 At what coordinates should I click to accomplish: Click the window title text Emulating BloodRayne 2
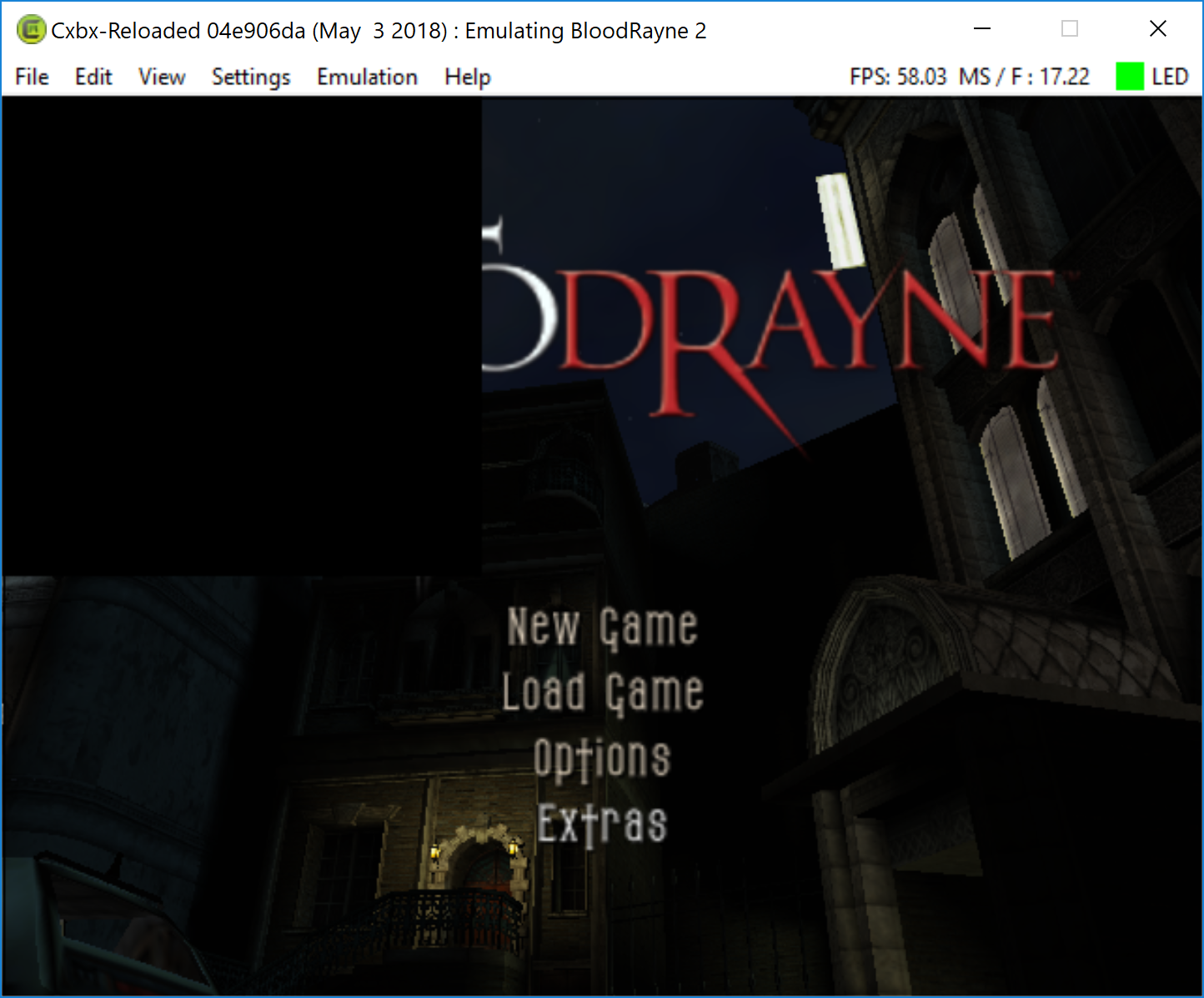pyautogui.click(x=585, y=31)
